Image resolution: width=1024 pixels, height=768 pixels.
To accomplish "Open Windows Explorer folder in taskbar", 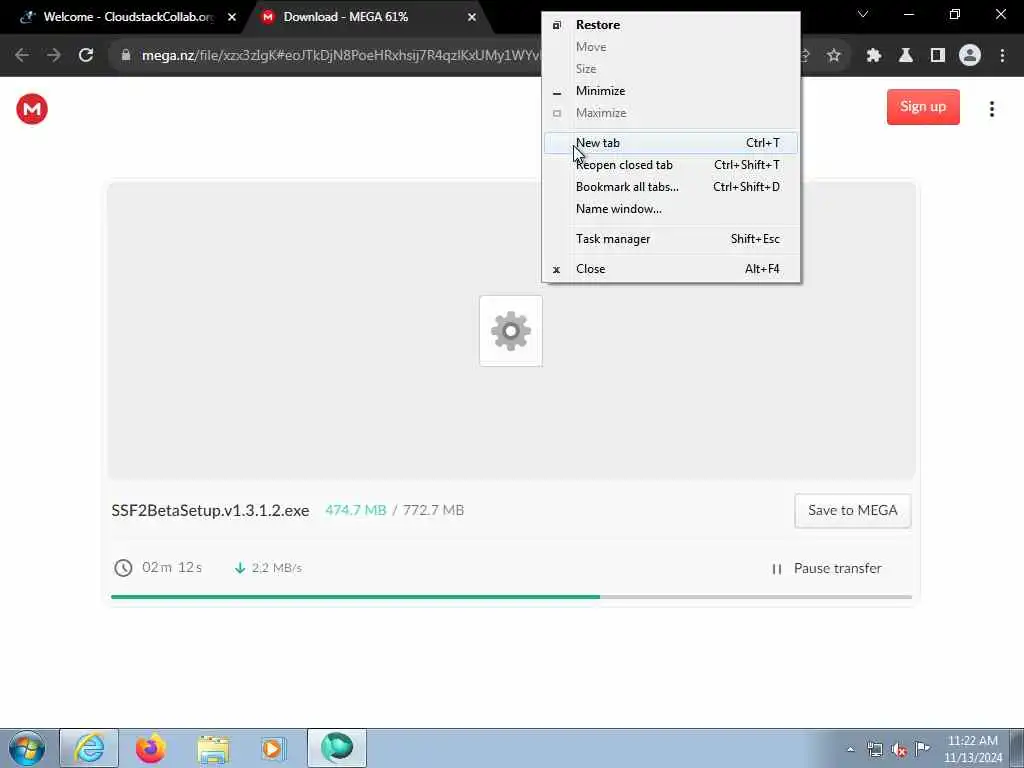I will [x=213, y=748].
